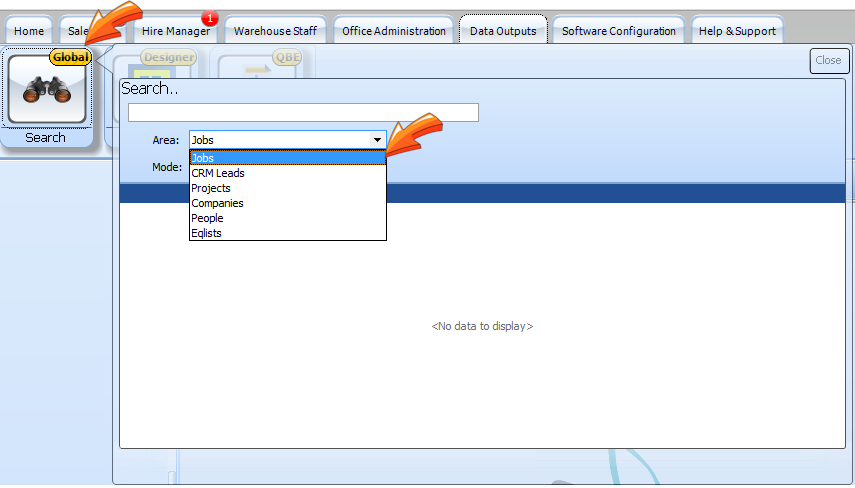Open the Software Configuration tab
Image resolution: width=855 pixels, height=488 pixels.
click(x=618, y=31)
